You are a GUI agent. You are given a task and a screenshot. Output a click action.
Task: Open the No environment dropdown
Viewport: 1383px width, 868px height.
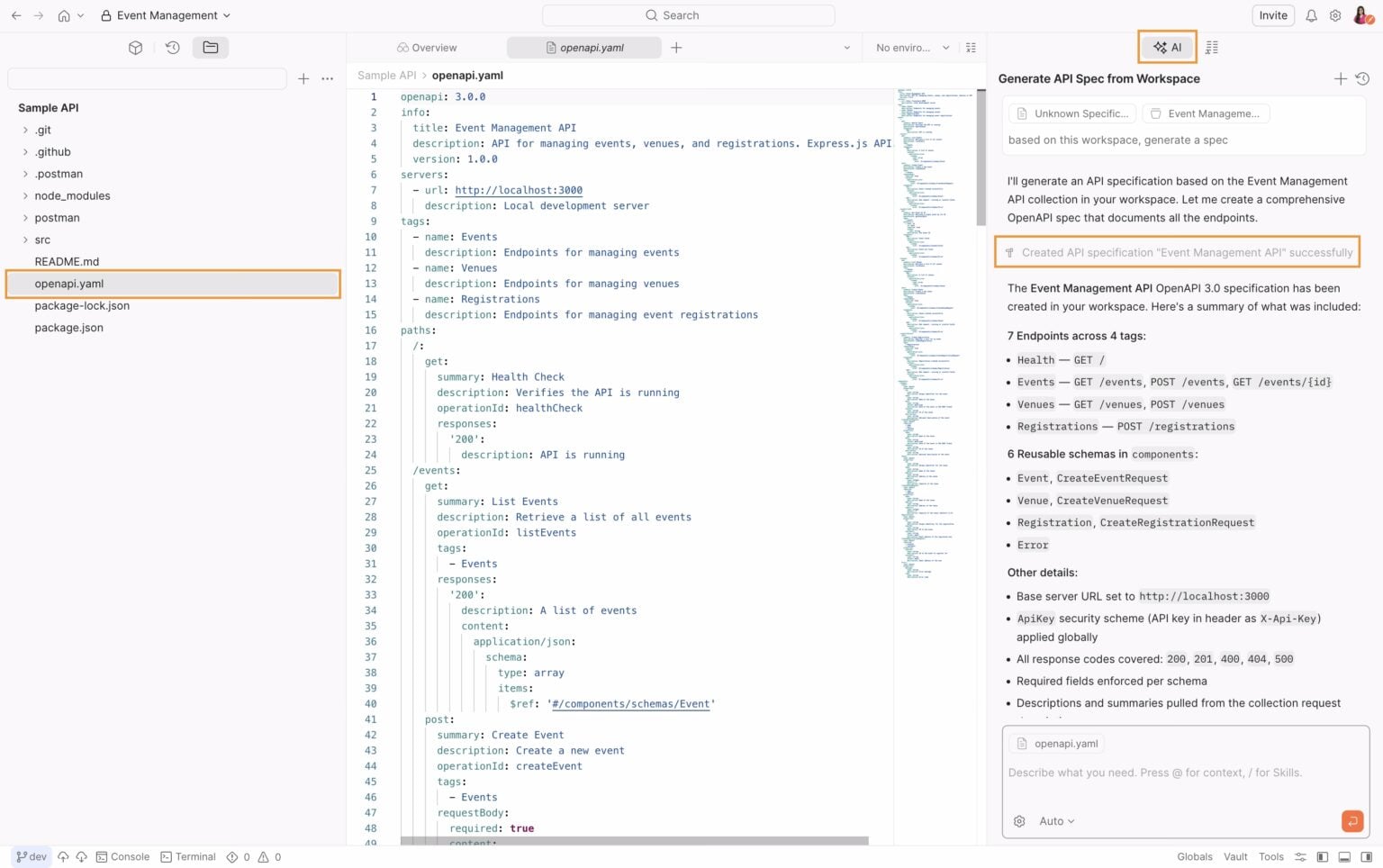coord(911,48)
